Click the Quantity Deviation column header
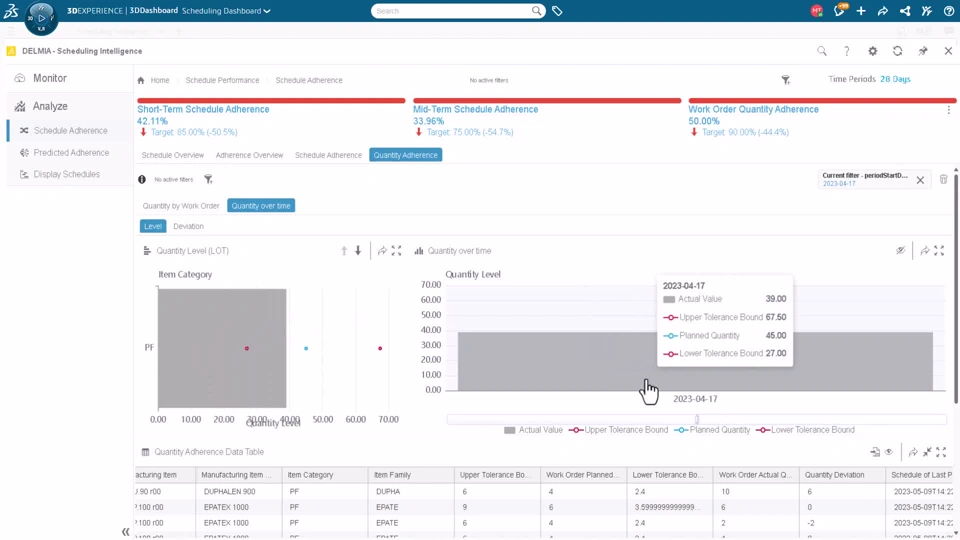Viewport: 960px width, 540px height. [842, 474]
